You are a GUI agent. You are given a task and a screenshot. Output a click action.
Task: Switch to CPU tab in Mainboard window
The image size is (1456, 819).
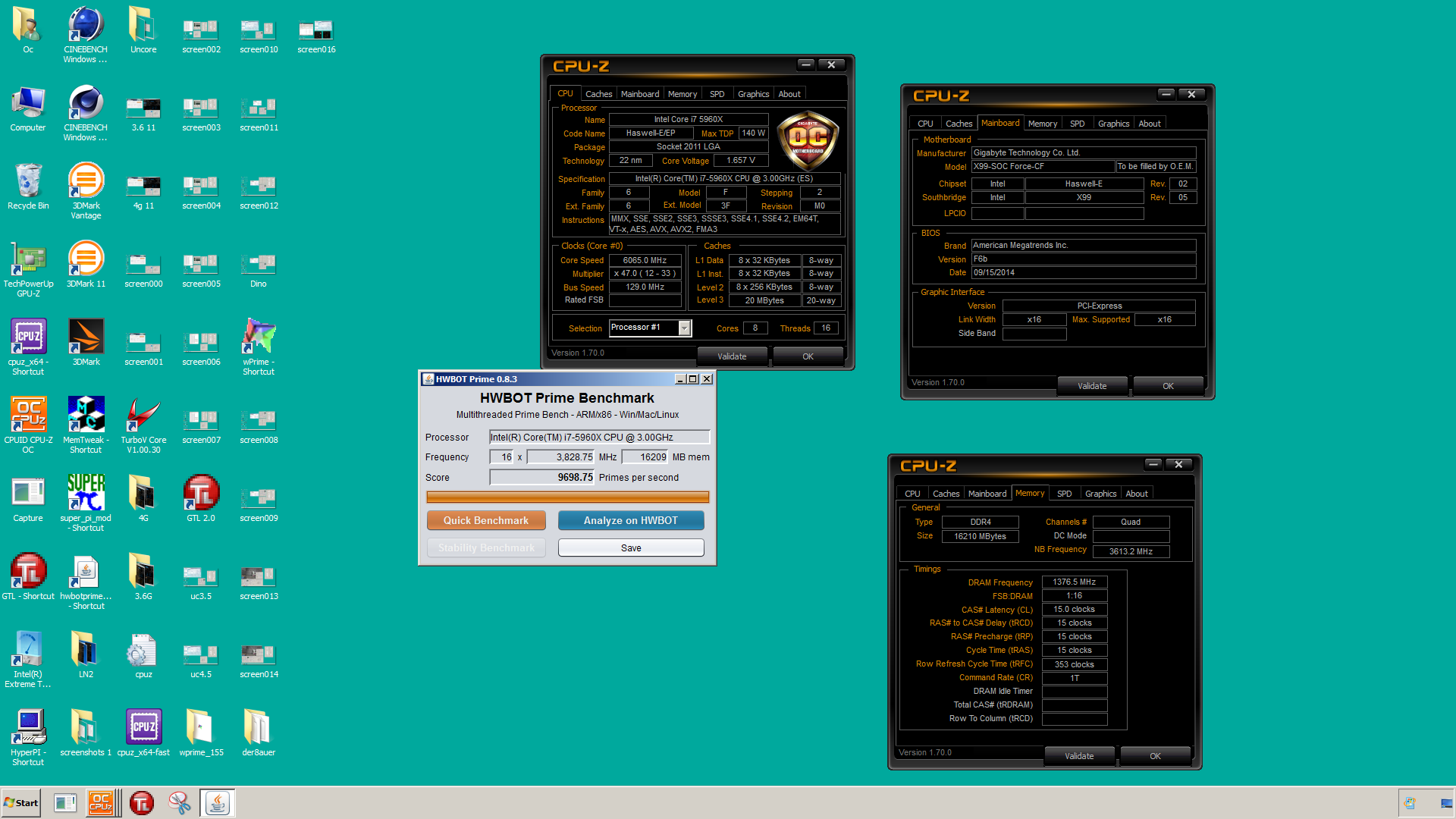(x=925, y=124)
